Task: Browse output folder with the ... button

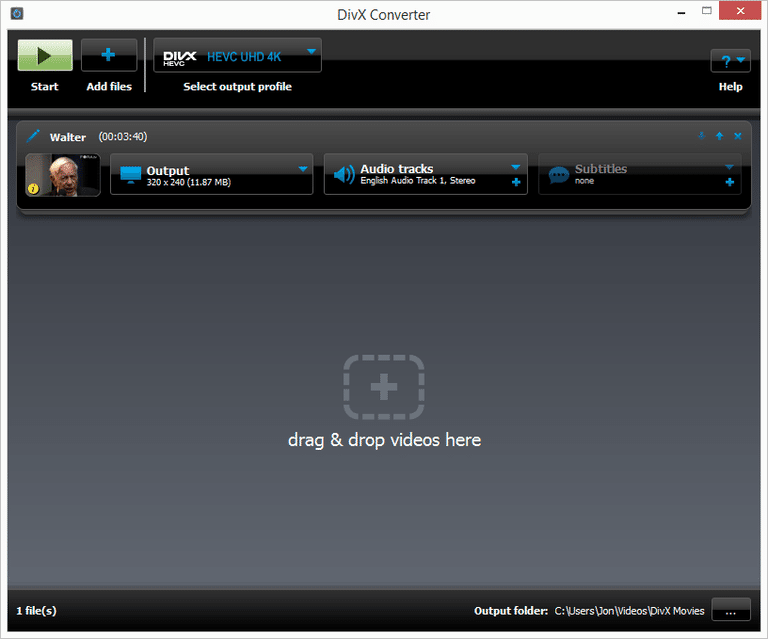Action: click(731, 610)
